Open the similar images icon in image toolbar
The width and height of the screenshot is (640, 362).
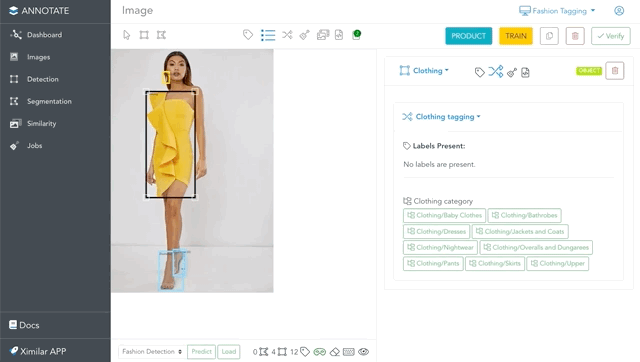pos(323,35)
